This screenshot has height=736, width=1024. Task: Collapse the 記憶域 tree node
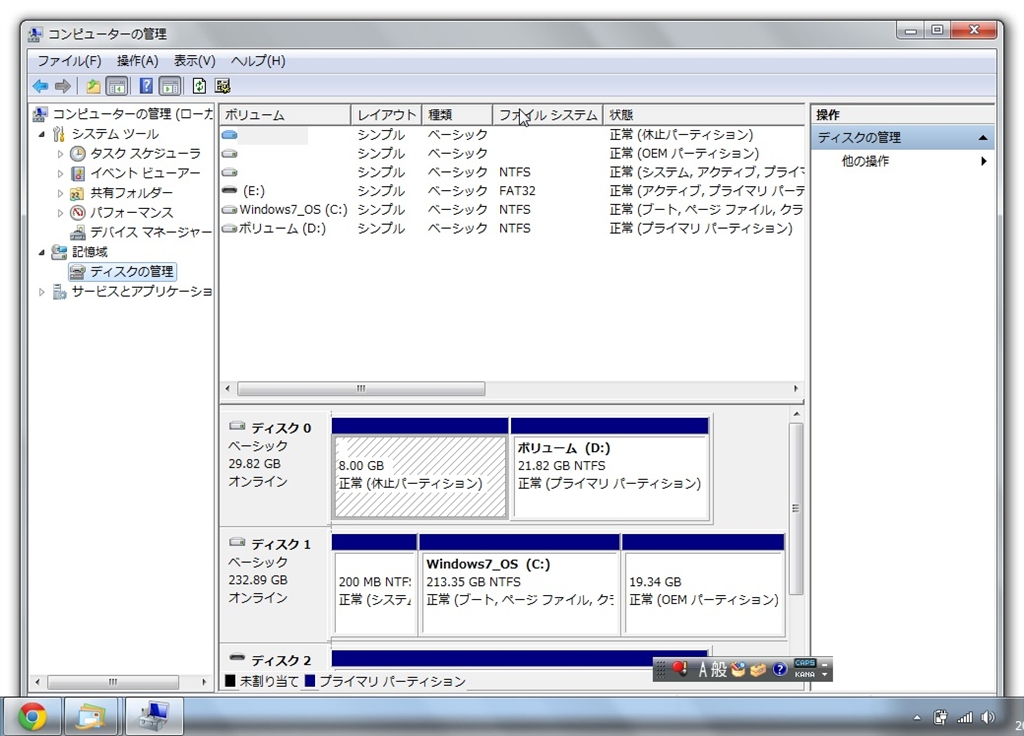coord(41,251)
